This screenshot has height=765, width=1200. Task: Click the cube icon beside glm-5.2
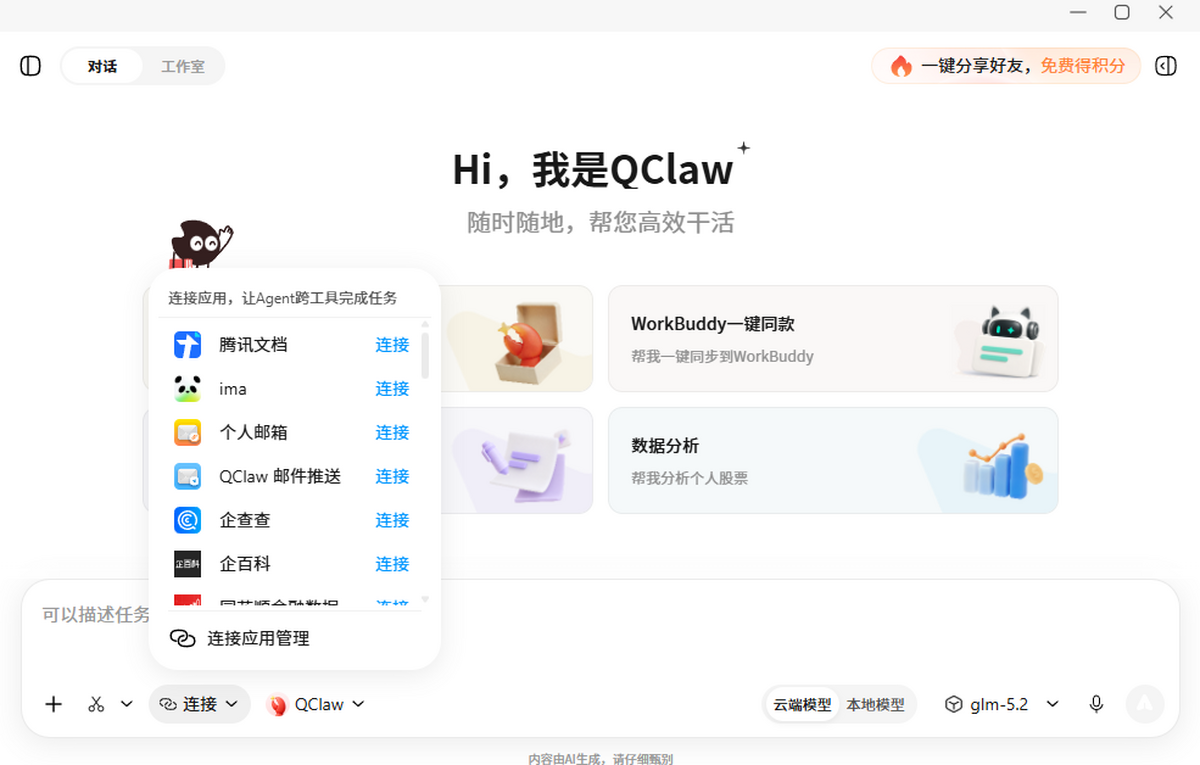click(954, 704)
